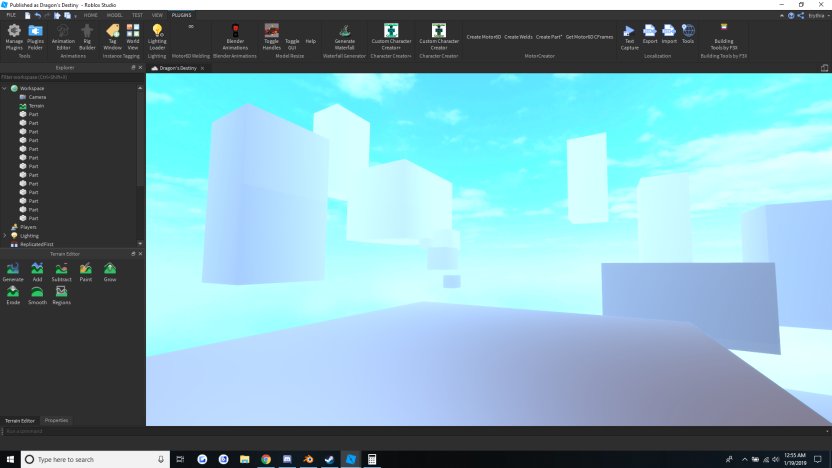The image size is (832, 468).
Task: Choose the terrain Subtract tool
Action: click(x=62, y=272)
